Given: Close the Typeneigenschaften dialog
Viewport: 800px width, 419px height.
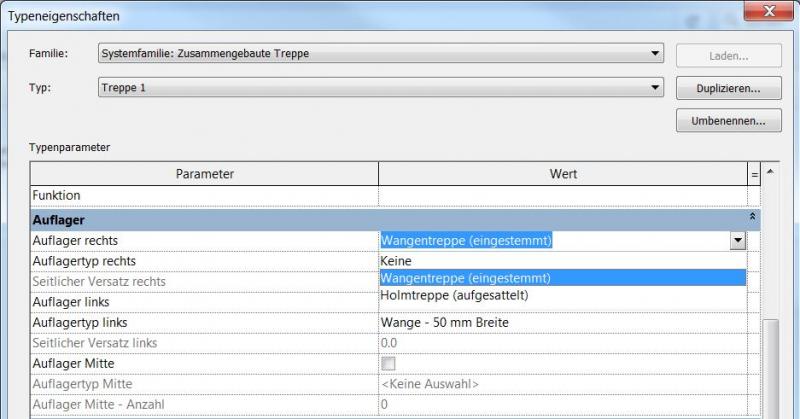Looking at the screenshot, I should 772,11.
